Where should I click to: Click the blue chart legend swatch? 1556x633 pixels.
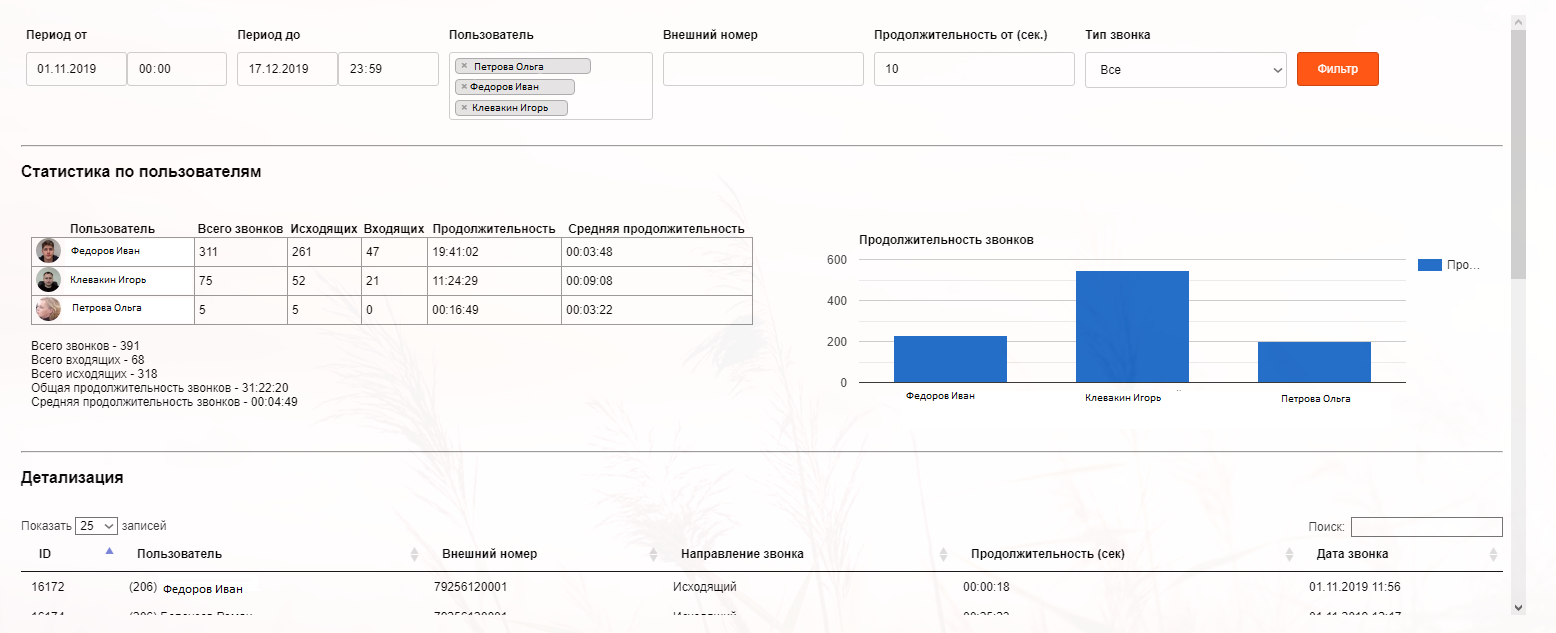coord(1430,265)
